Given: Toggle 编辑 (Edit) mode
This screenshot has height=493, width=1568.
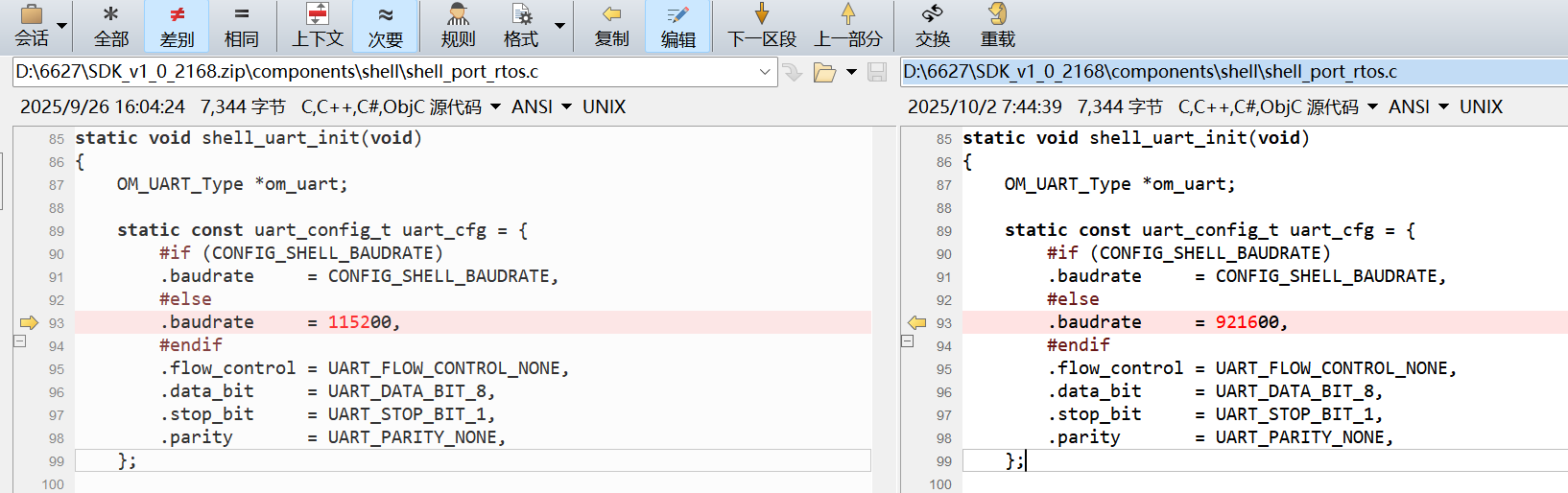Looking at the screenshot, I should [677, 25].
